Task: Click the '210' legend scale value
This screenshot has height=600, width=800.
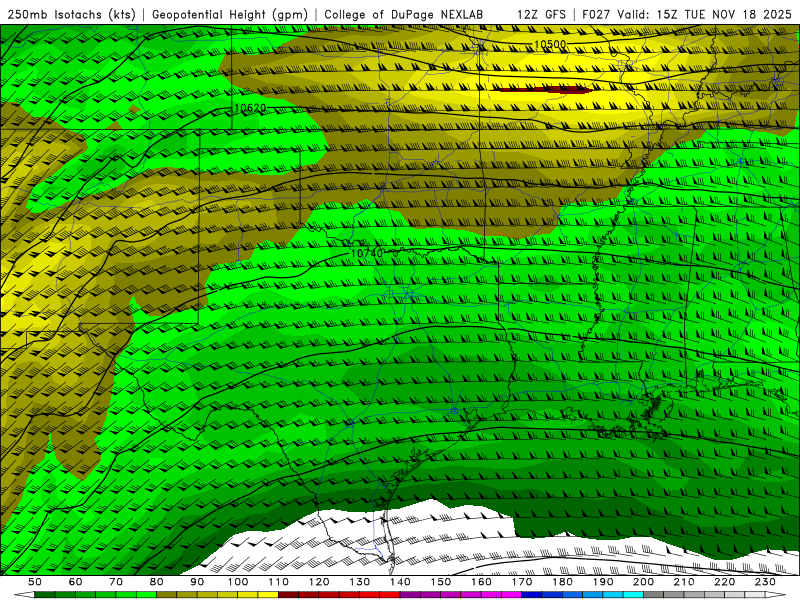Action: [684, 582]
